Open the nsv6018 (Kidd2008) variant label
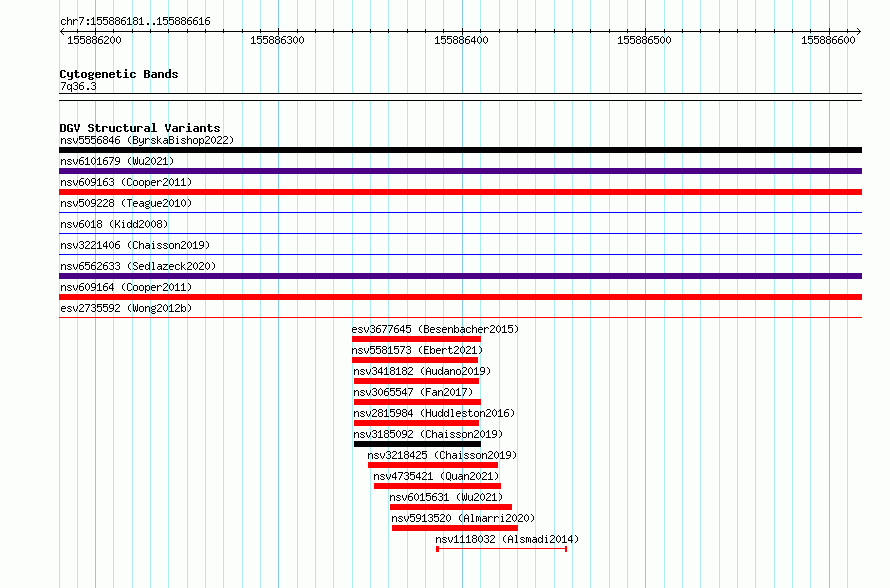 point(114,224)
